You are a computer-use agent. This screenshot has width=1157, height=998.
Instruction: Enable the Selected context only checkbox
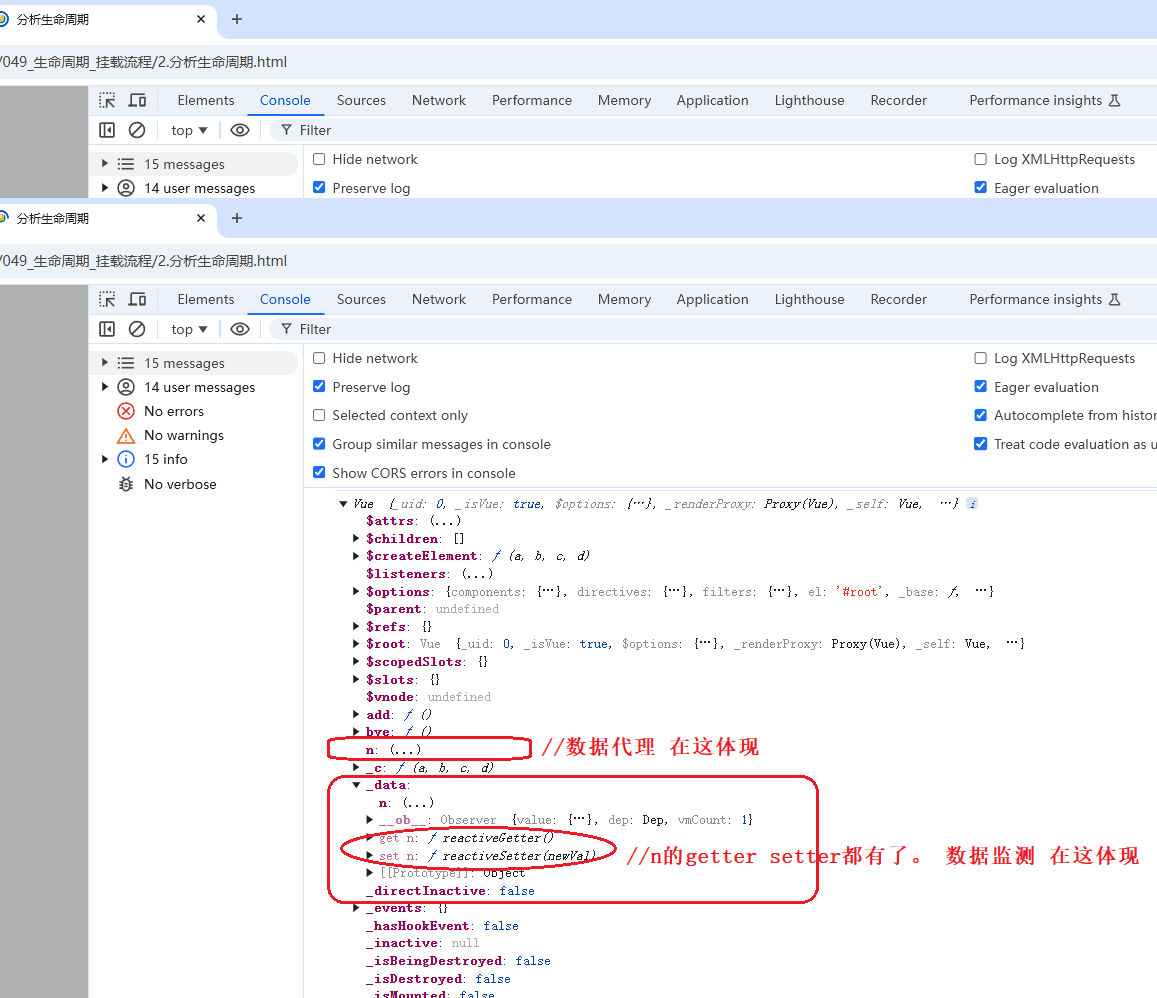click(x=319, y=415)
